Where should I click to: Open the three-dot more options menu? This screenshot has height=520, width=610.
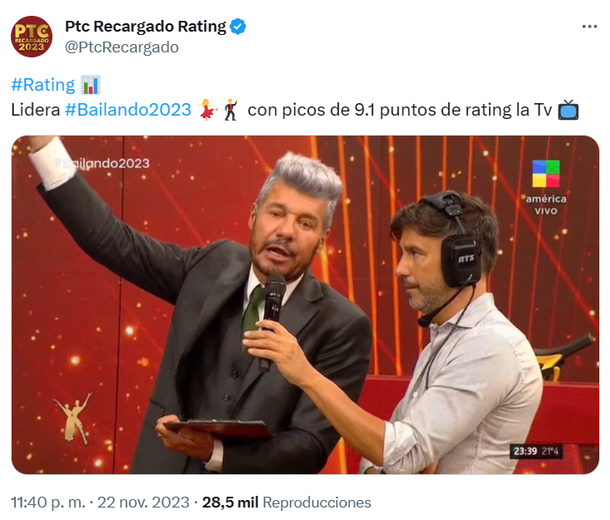click(589, 26)
